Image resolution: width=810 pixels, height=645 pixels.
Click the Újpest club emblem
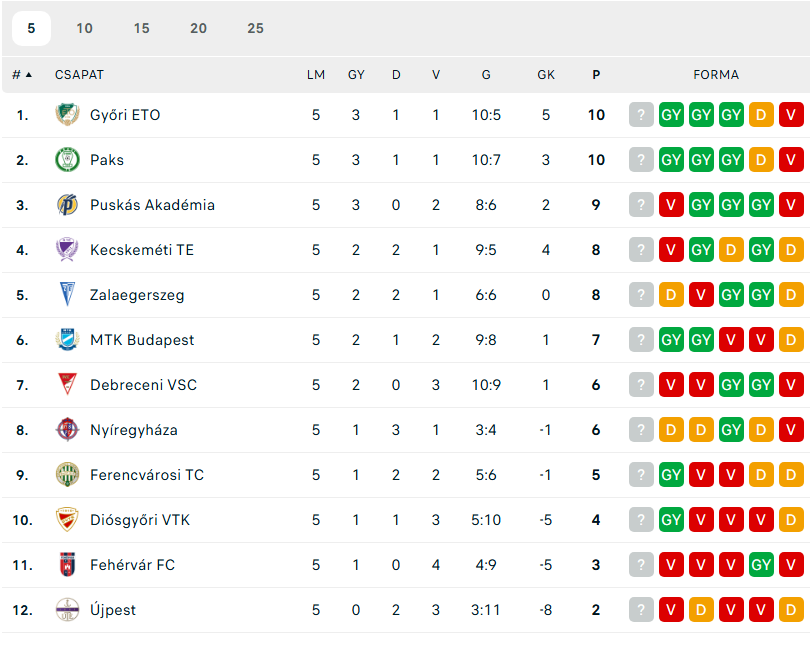pos(67,609)
